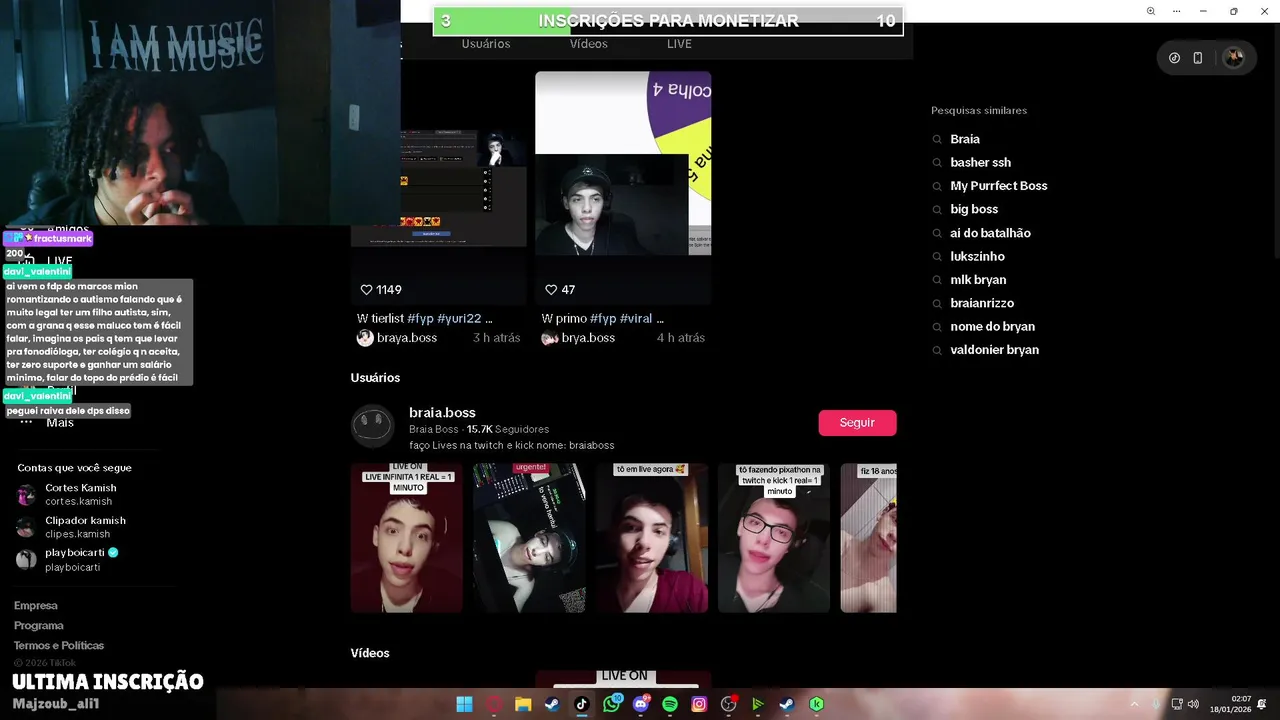Viewport: 1280px width, 720px height.
Task: Open Windows Start menu
Action: [464, 704]
